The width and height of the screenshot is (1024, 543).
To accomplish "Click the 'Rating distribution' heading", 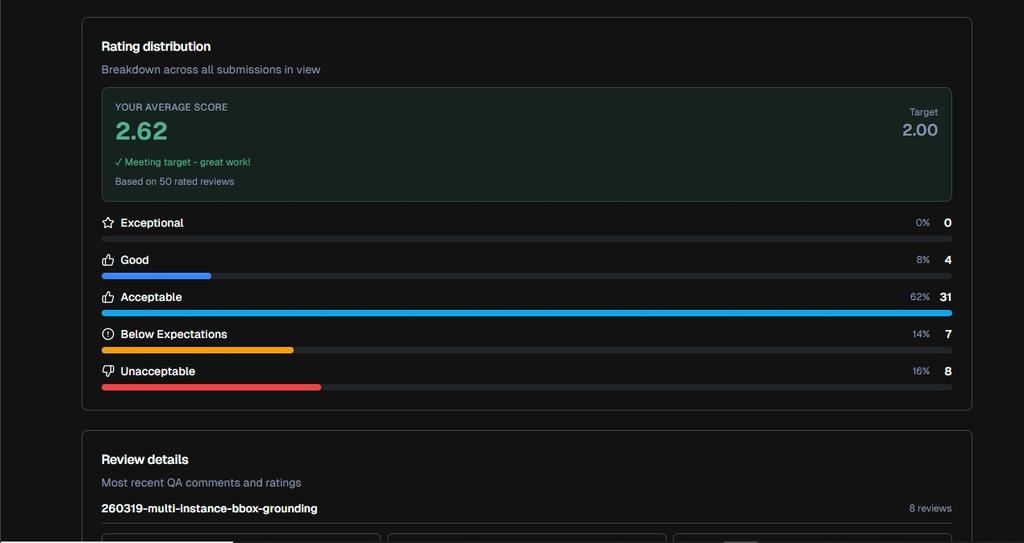I will [x=156, y=46].
